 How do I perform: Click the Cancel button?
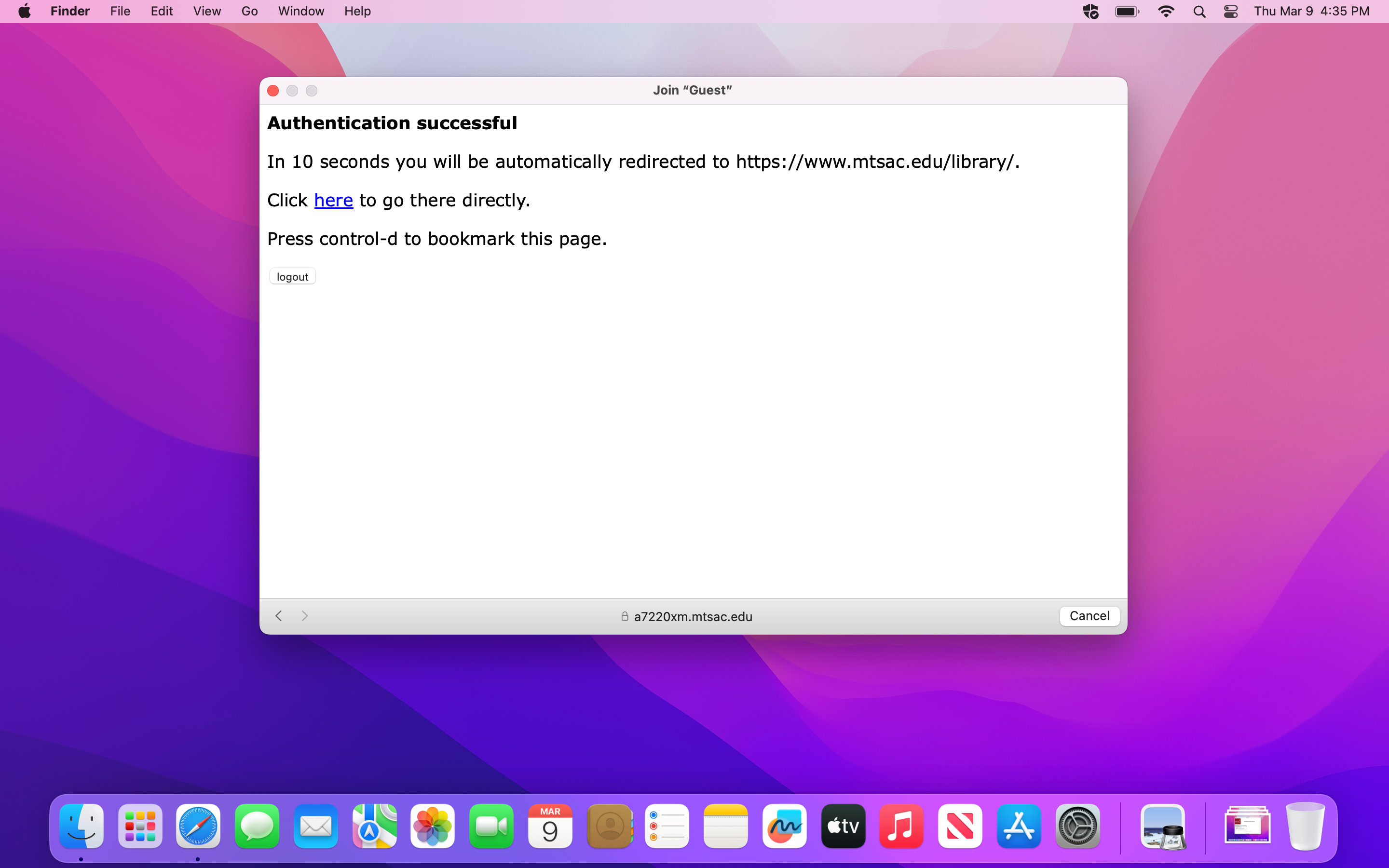click(x=1089, y=616)
